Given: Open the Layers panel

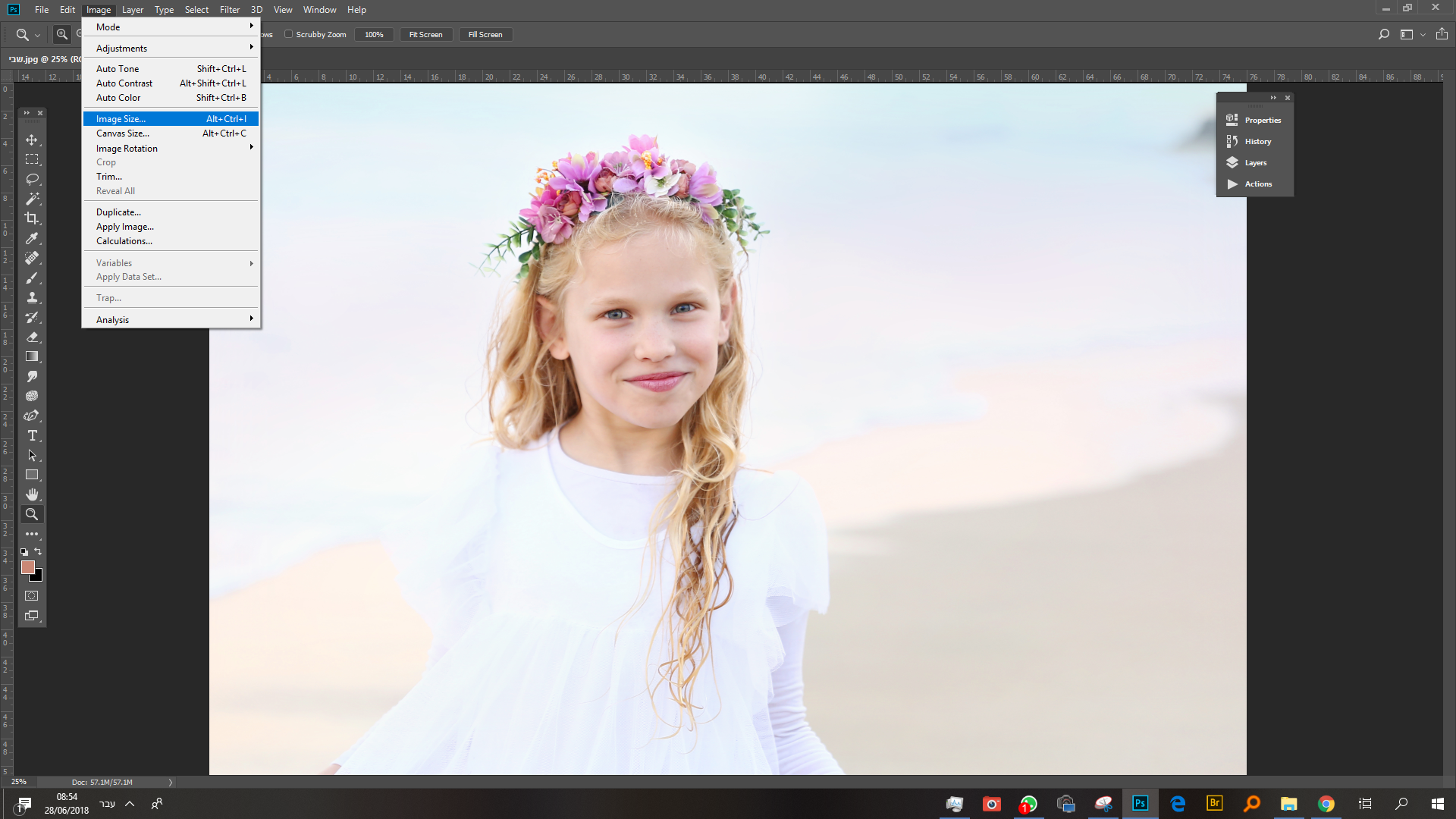Looking at the screenshot, I should (x=1255, y=163).
